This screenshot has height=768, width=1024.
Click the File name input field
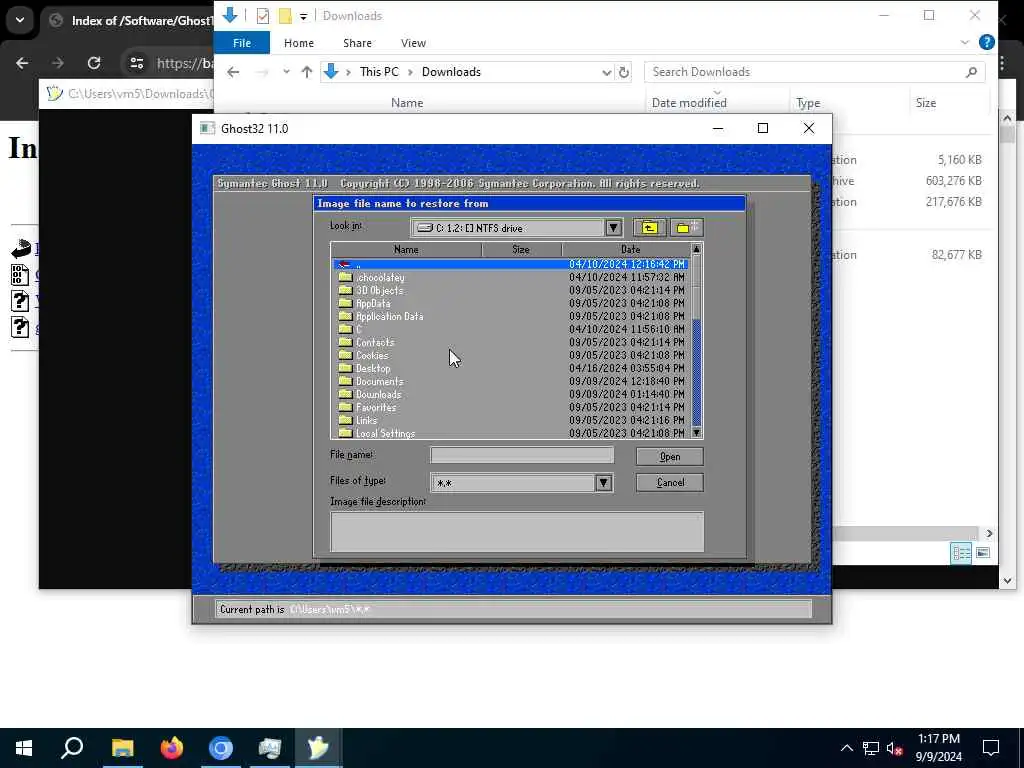pos(522,455)
